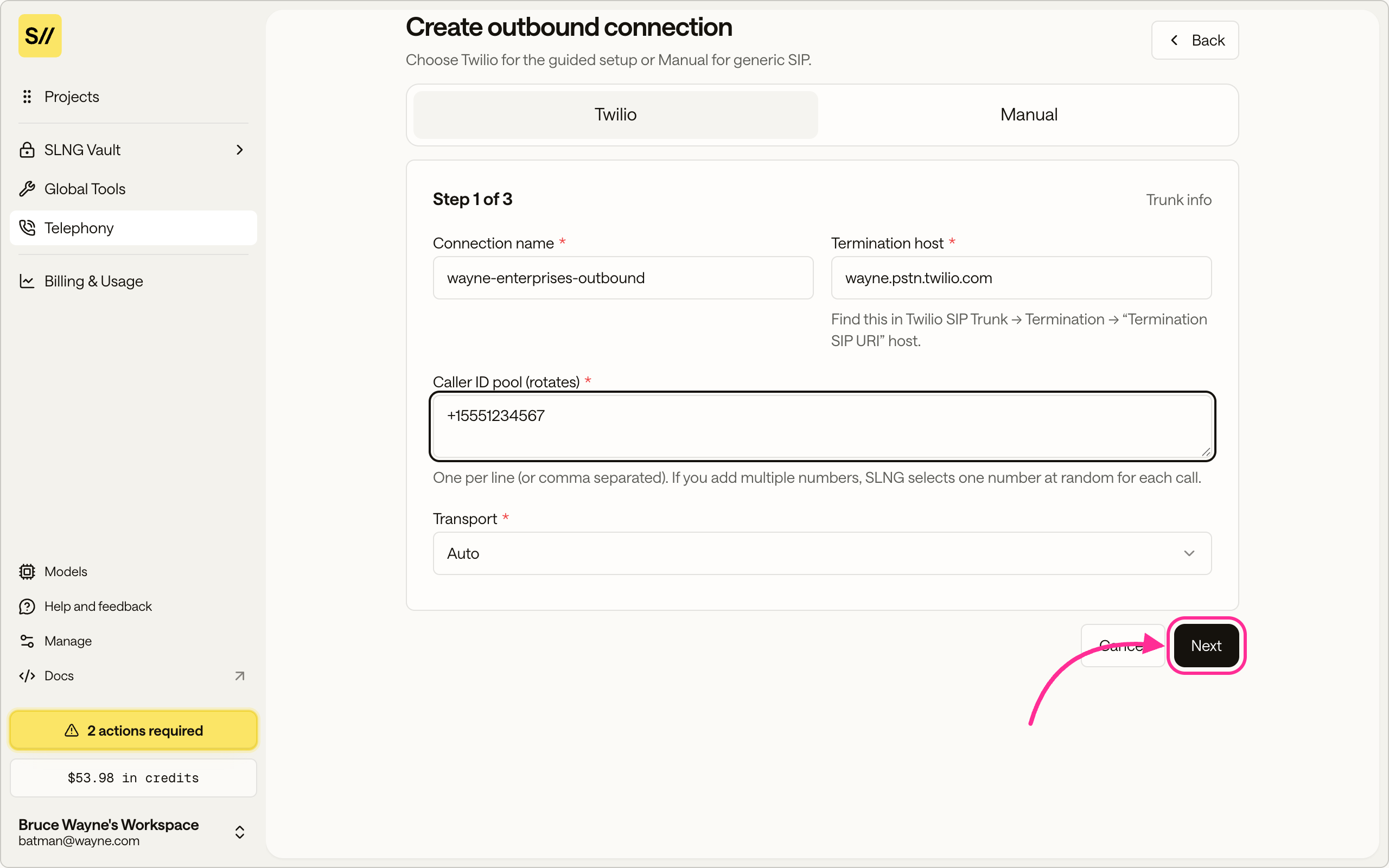
Task: Click the Models chip icon
Action: 27,572
